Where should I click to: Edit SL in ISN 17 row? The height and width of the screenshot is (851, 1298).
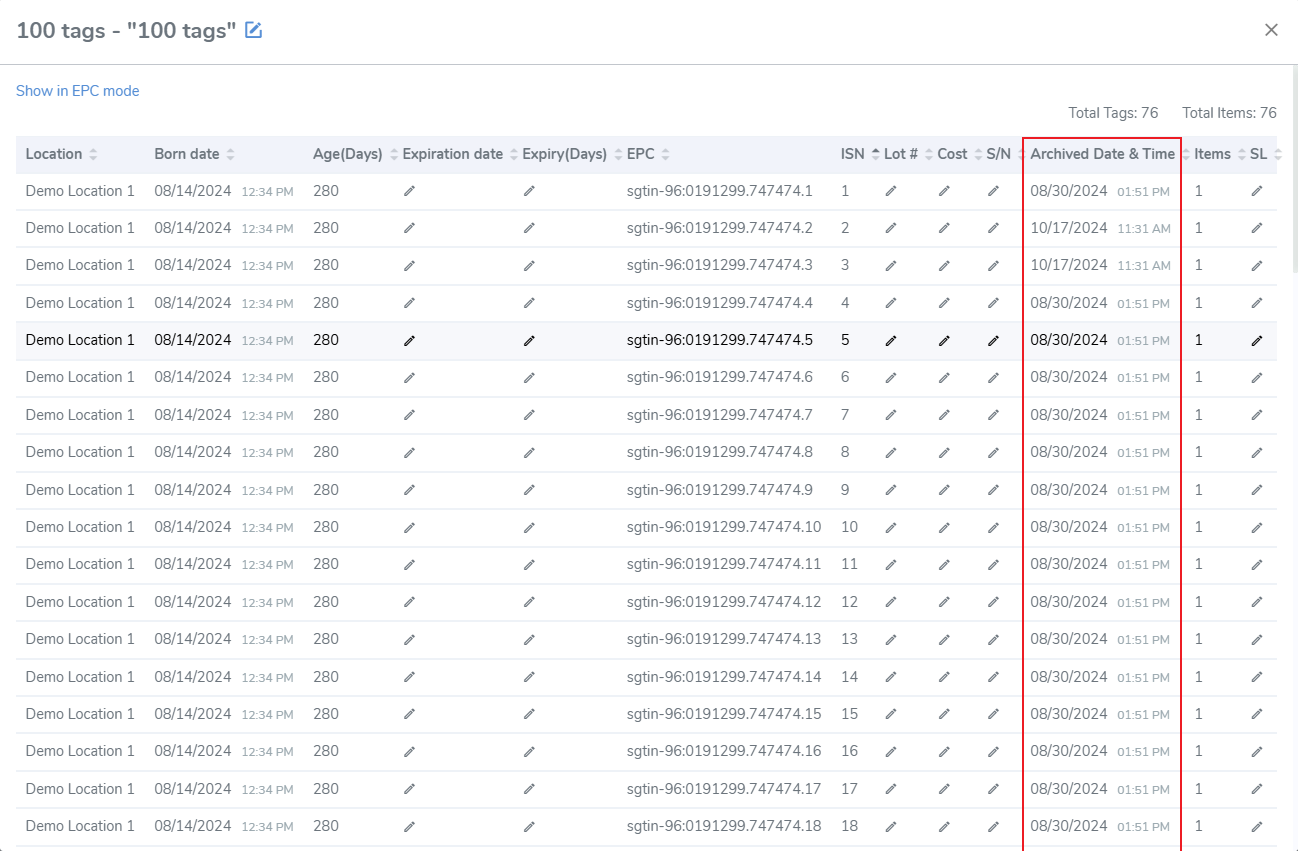[1257, 789]
